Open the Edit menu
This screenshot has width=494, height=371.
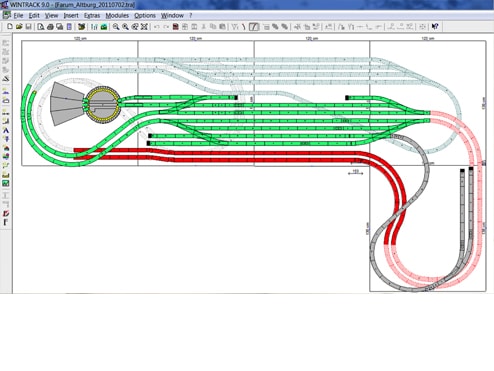coord(34,16)
